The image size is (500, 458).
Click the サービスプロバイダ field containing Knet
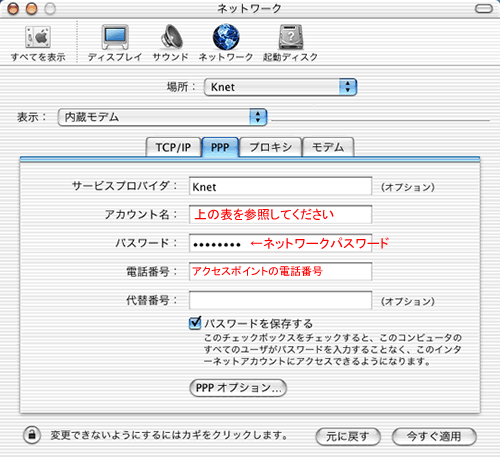pos(280,186)
